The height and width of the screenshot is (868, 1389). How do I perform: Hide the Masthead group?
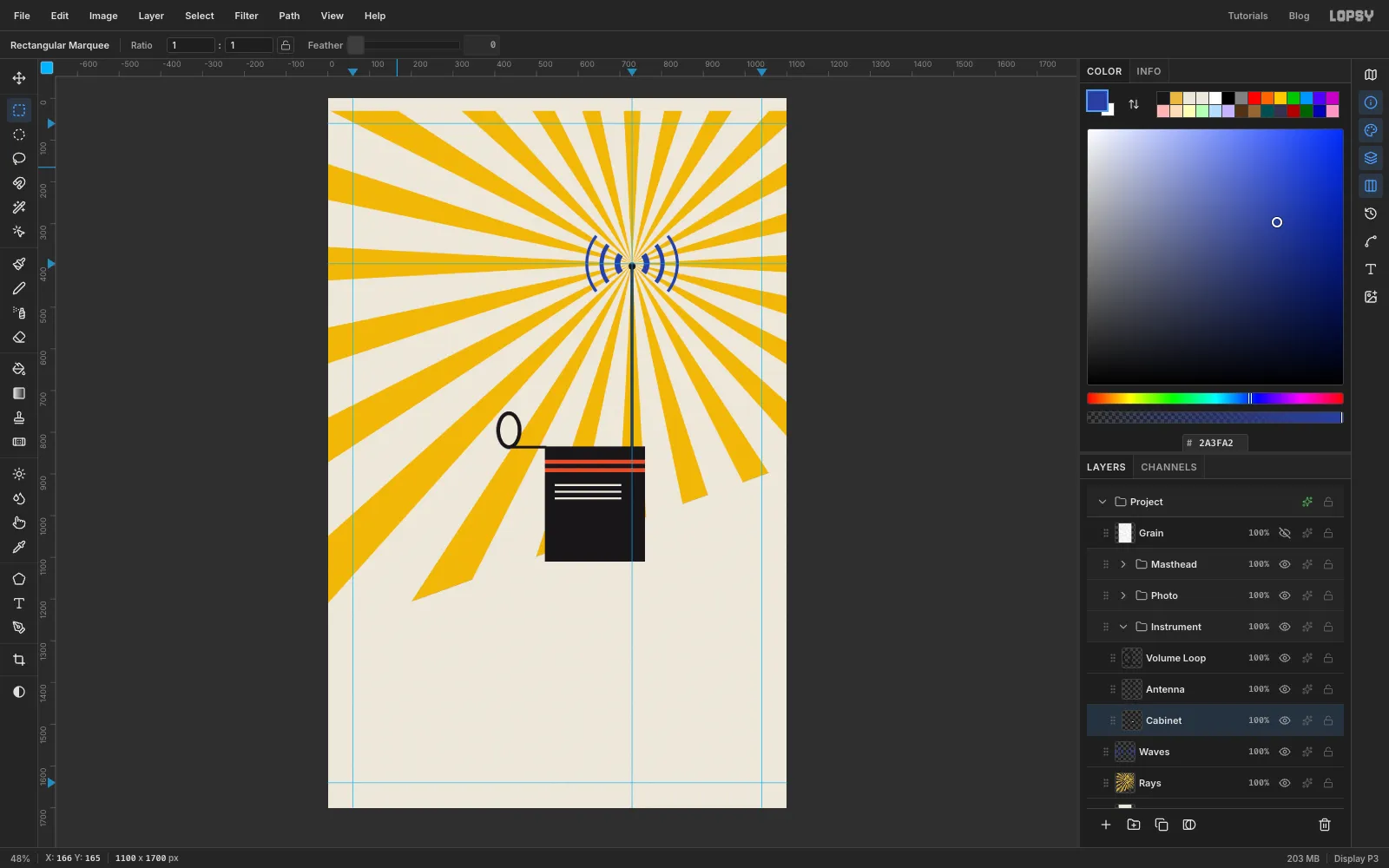(x=1285, y=564)
